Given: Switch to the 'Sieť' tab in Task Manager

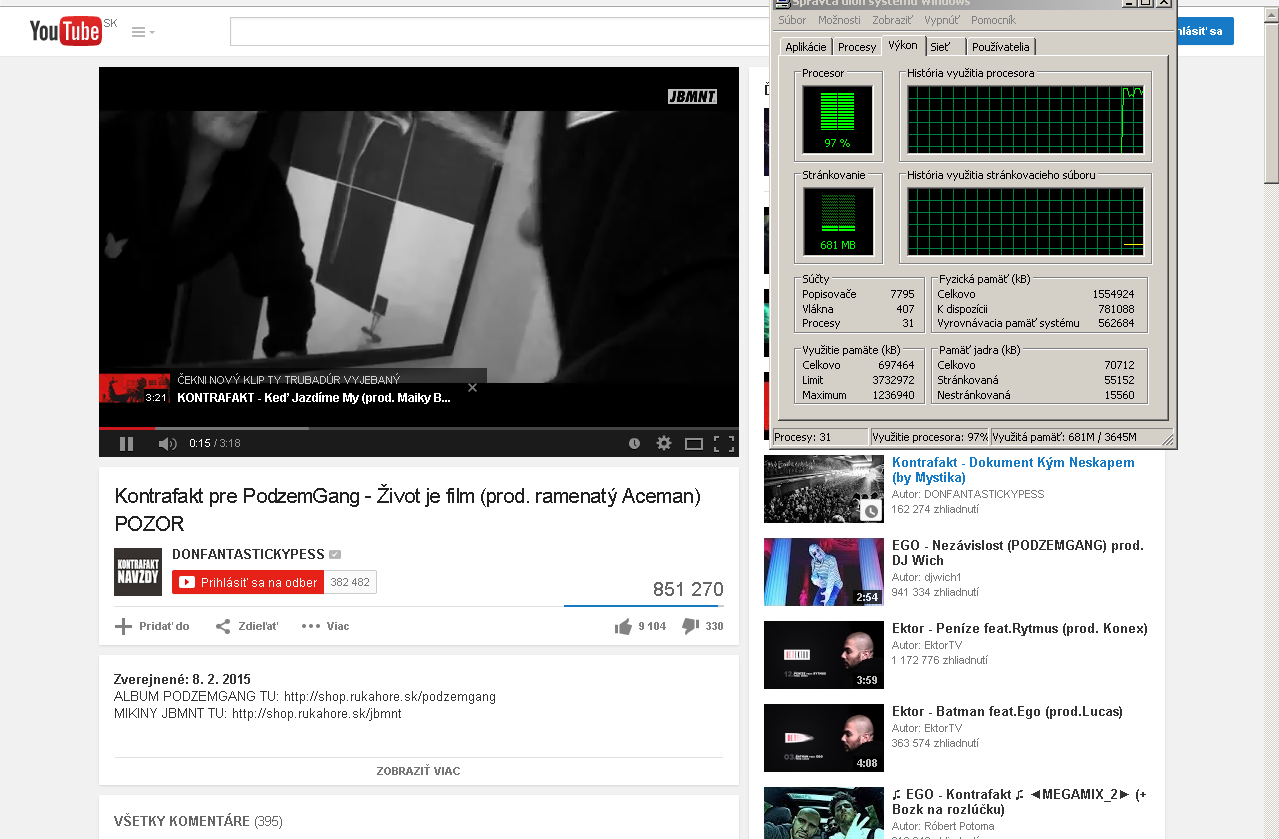Looking at the screenshot, I should 945,47.
